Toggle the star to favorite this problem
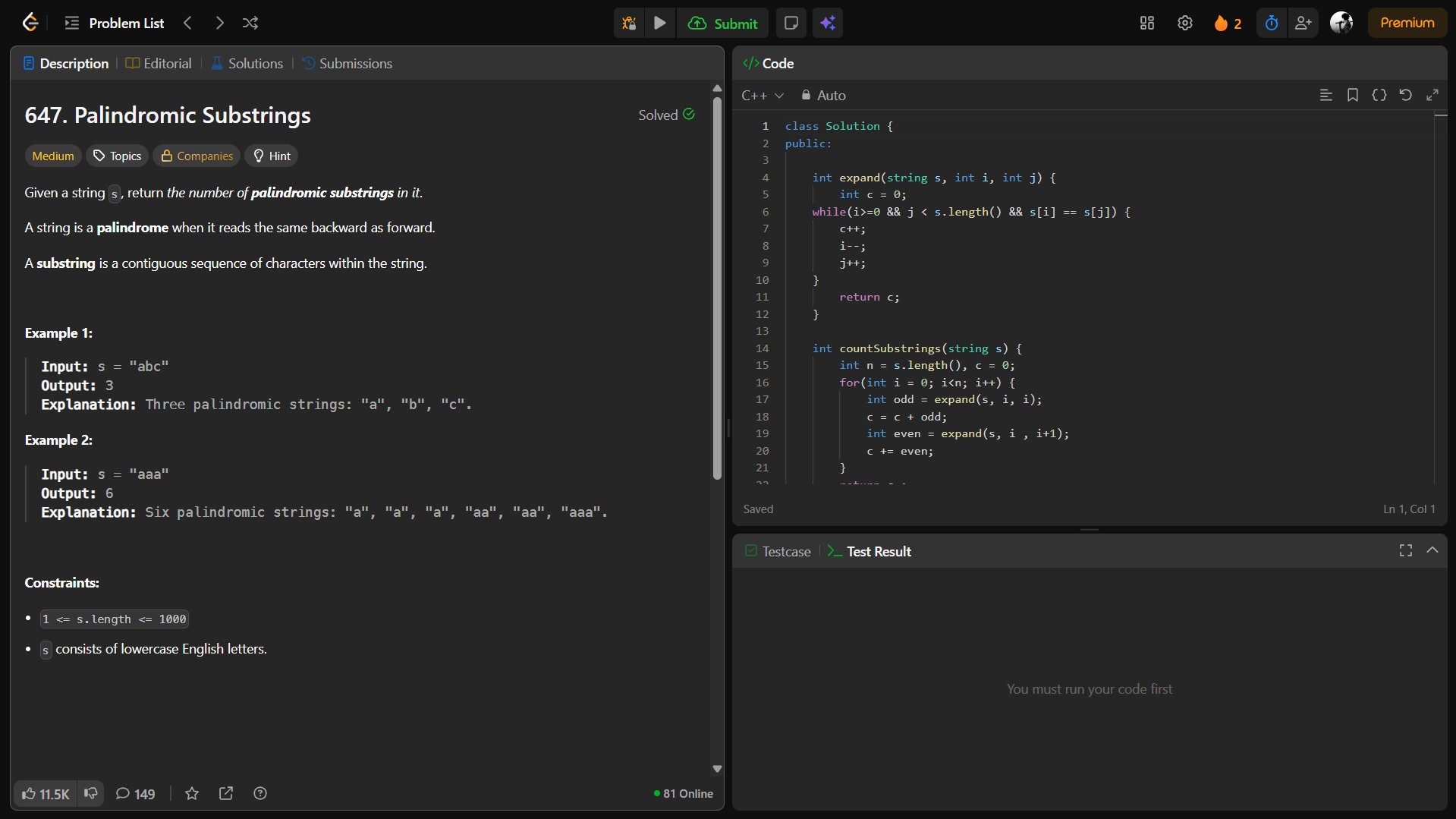Screen dimensions: 1456x819 point(192,793)
